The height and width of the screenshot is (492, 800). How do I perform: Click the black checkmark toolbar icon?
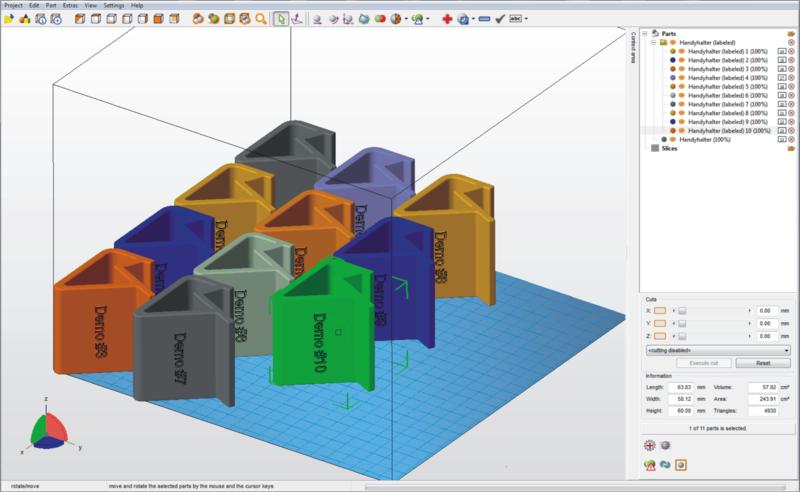(500, 18)
